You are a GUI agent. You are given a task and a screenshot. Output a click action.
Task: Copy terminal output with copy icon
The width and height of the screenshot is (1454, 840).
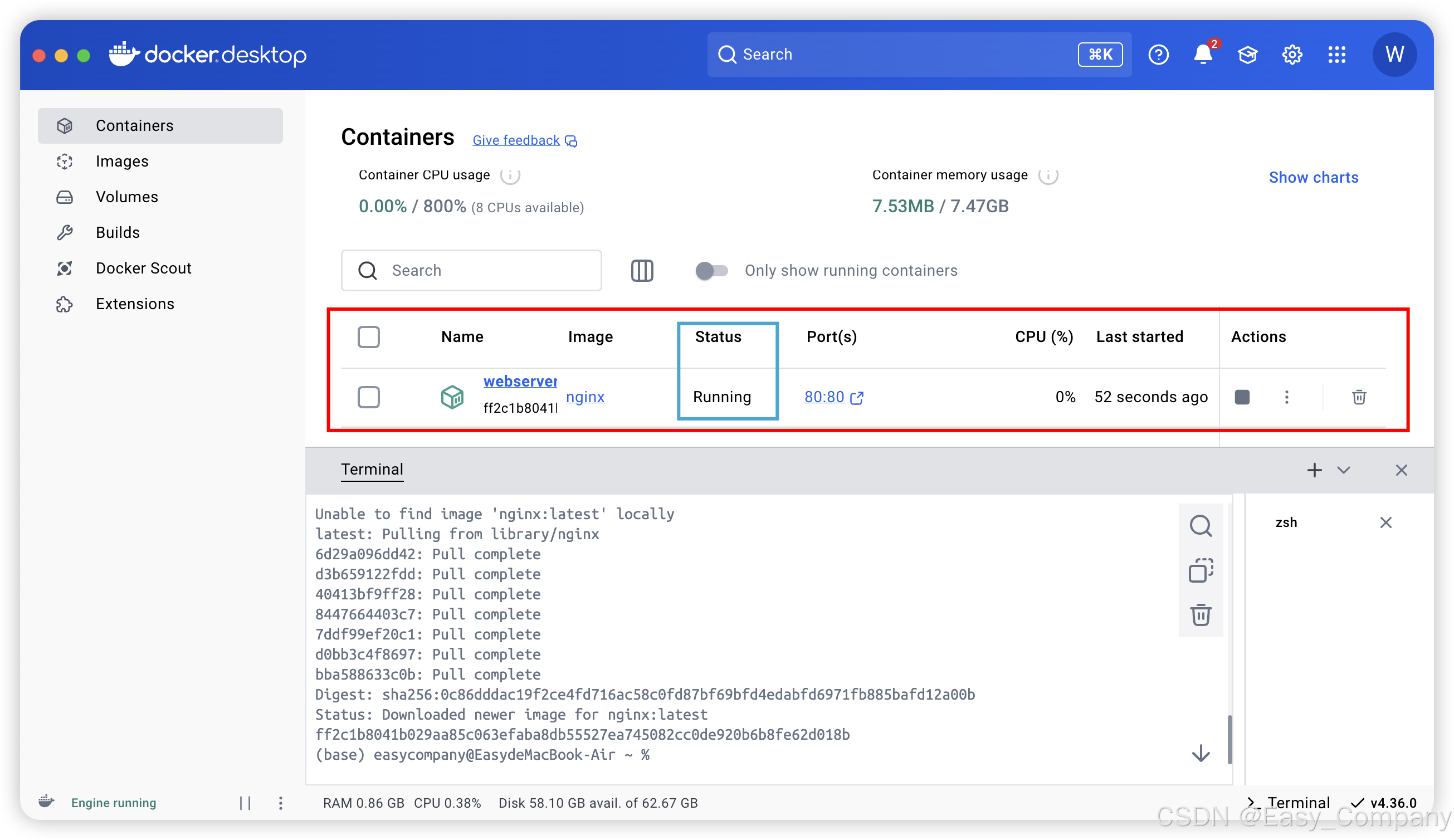click(x=1201, y=570)
